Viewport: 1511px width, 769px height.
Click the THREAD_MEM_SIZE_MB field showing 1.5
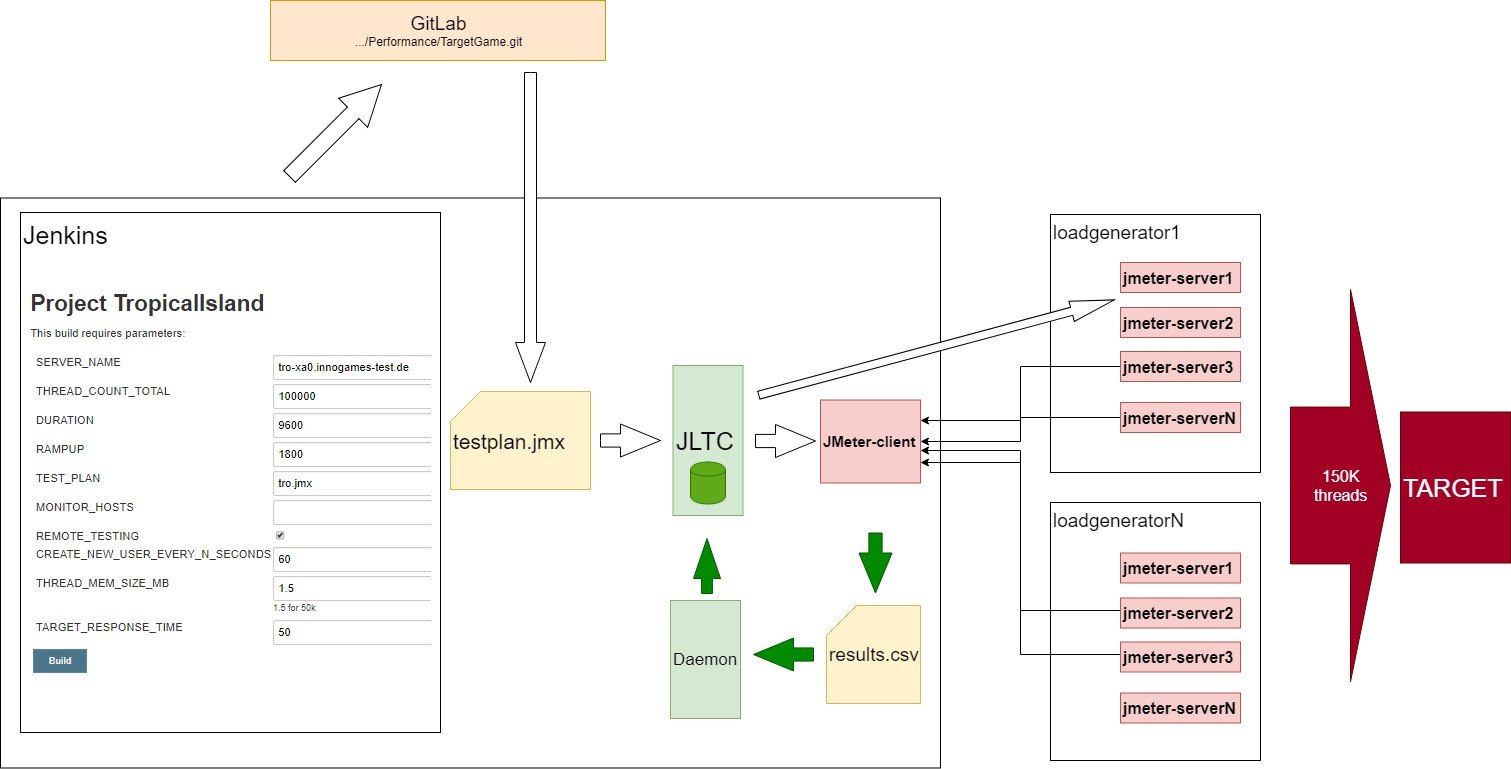click(x=352, y=589)
